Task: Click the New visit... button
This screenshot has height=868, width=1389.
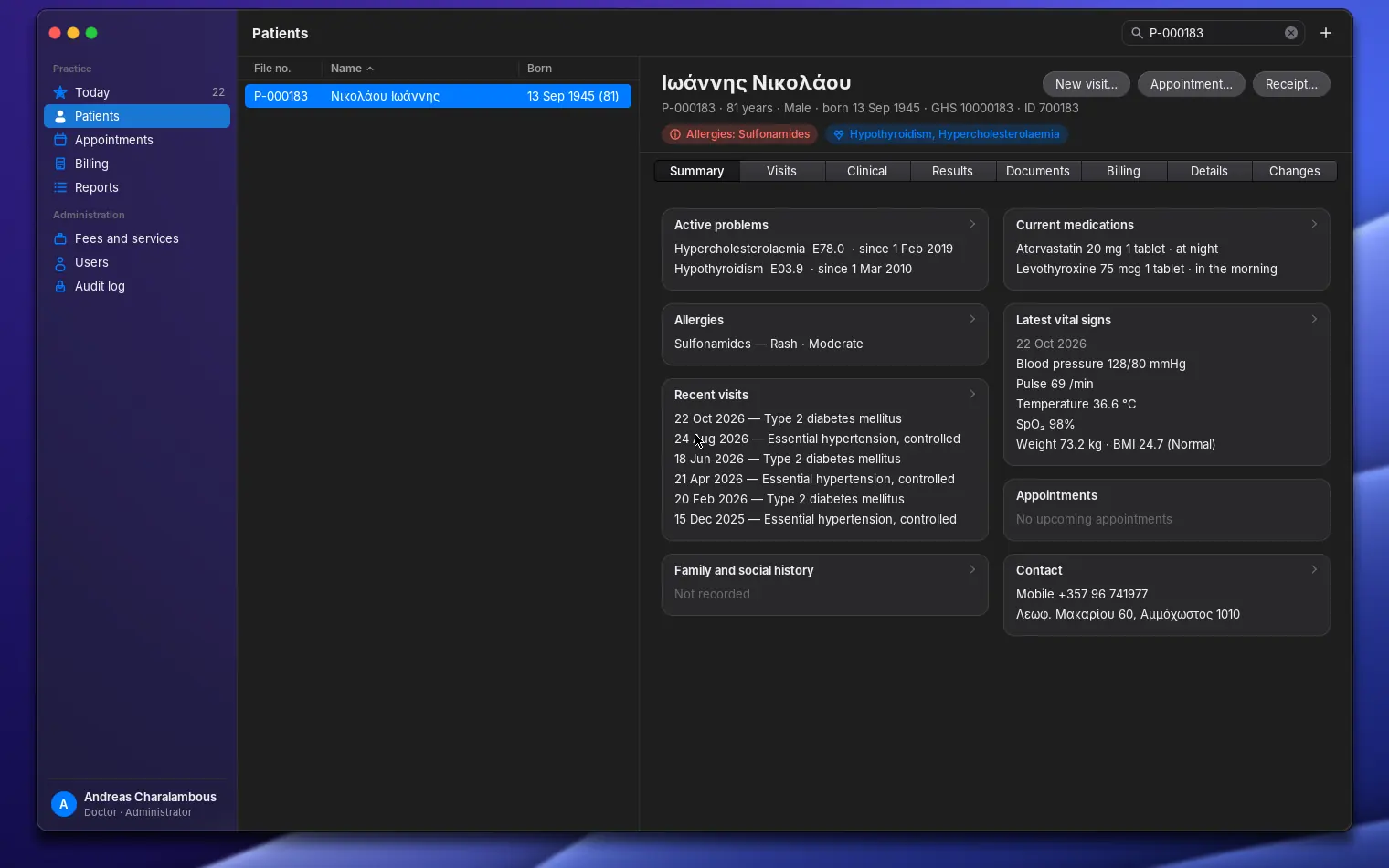Action: tap(1087, 84)
